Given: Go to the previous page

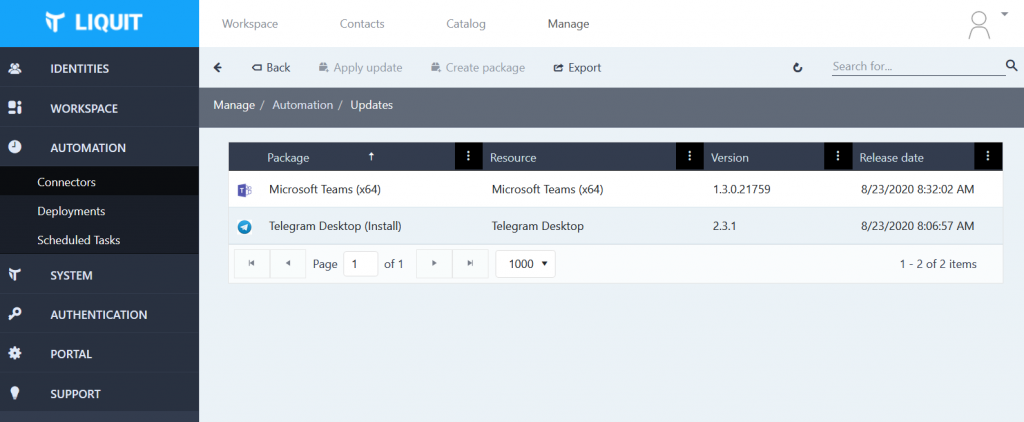Looking at the screenshot, I should coord(288,263).
